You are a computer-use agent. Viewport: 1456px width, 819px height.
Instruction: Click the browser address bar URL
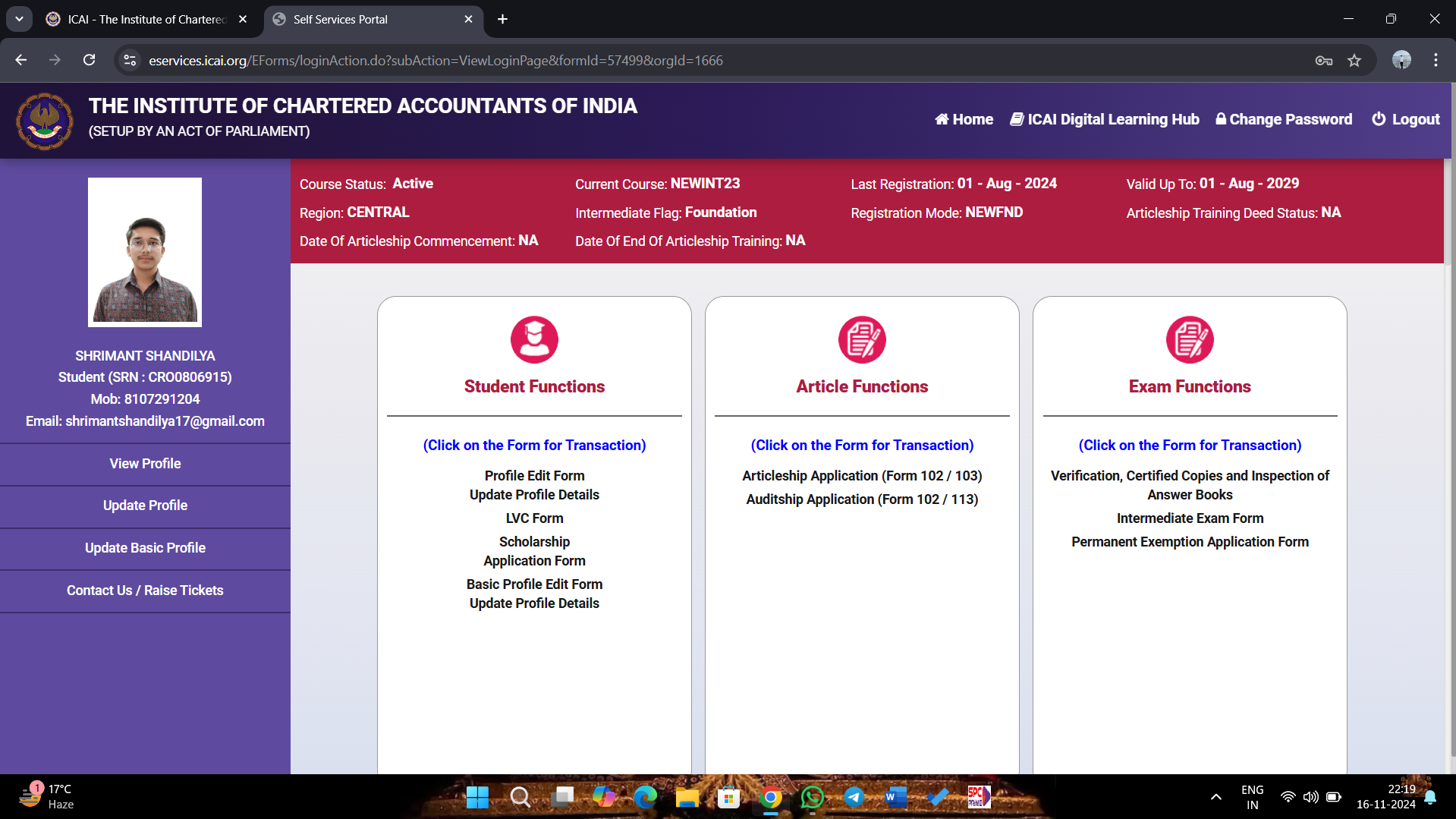click(436, 61)
